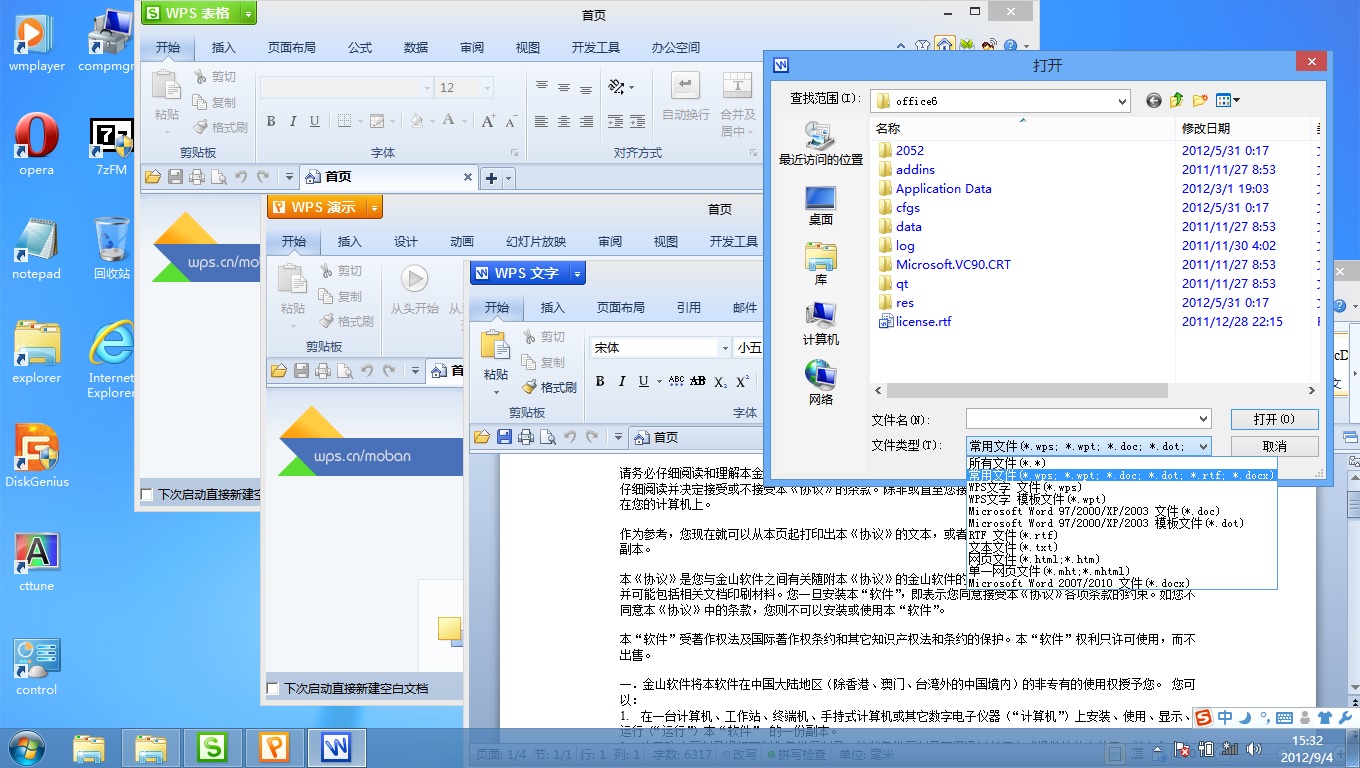The image size is (1360, 768).
Task: Open 数据 tab in WPS 表格
Action: (x=416, y=48)
